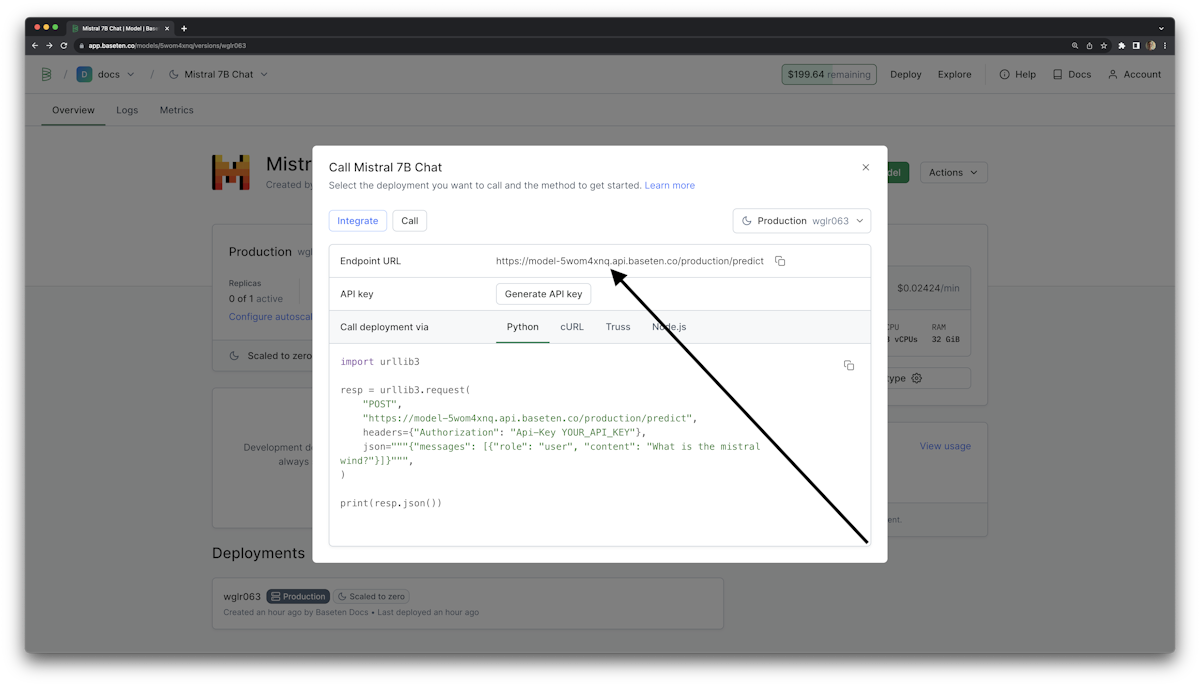Screen dimensions: 1200x686
Task: Open the browser three-dot menu
Action: [1165, 45]
